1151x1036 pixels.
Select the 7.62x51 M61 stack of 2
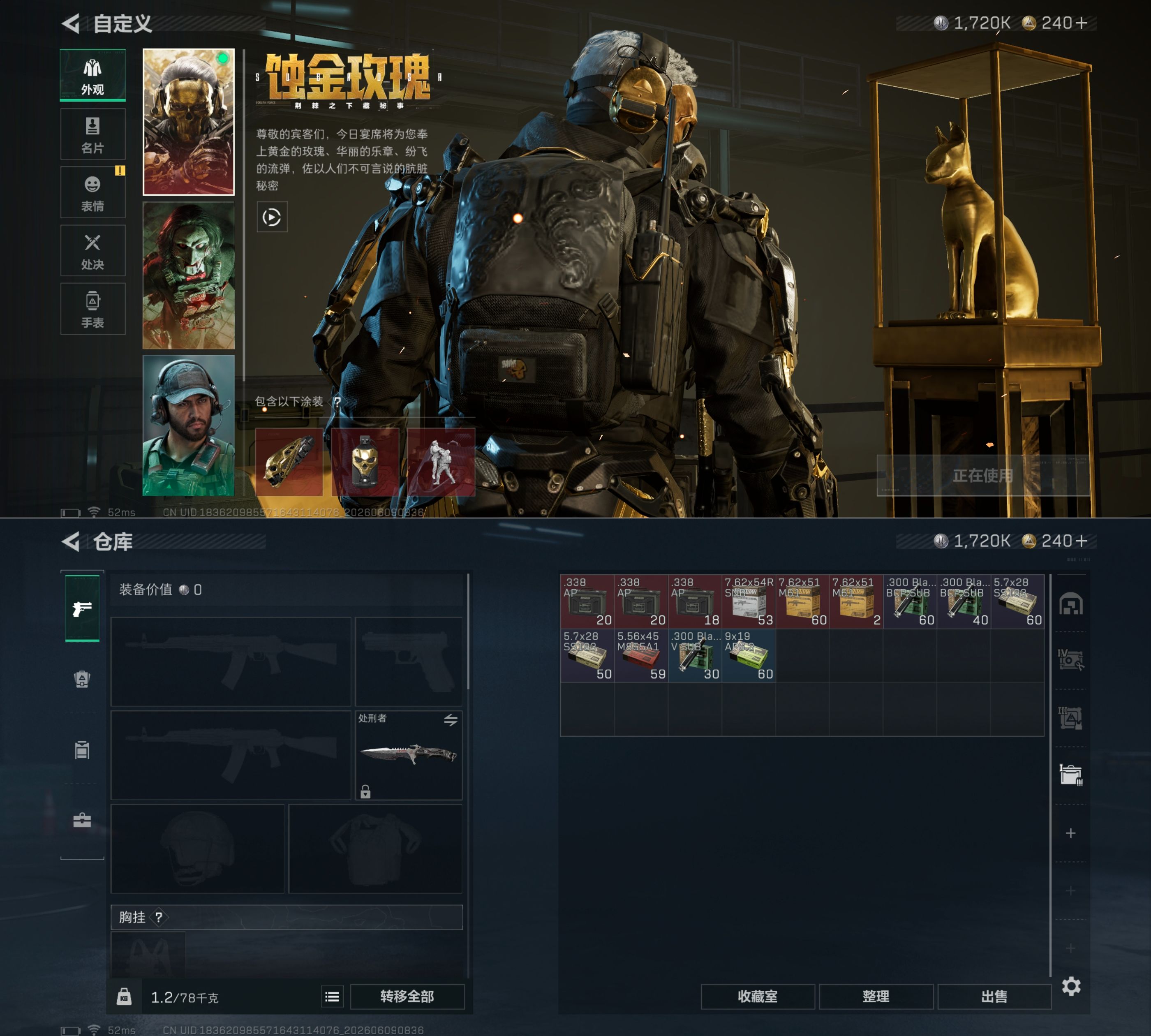click(857, 602)
